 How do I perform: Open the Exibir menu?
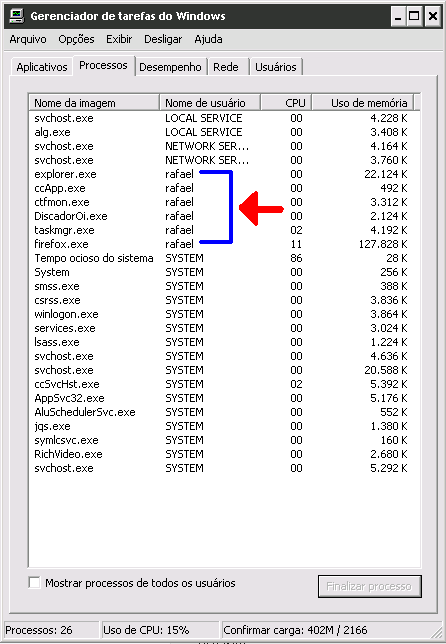pos(119,39)
